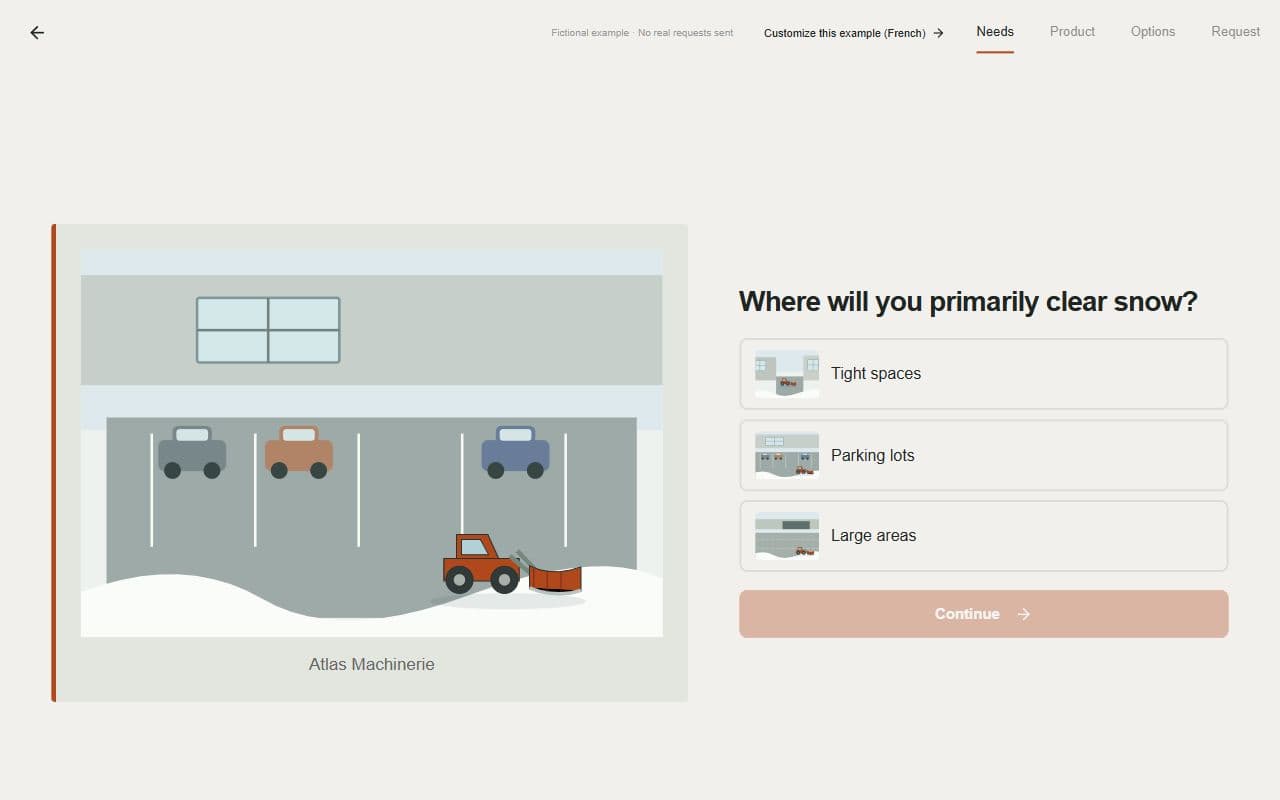
Task: Click the arrow icon beside Customize this example
Action: click(938, 33)
